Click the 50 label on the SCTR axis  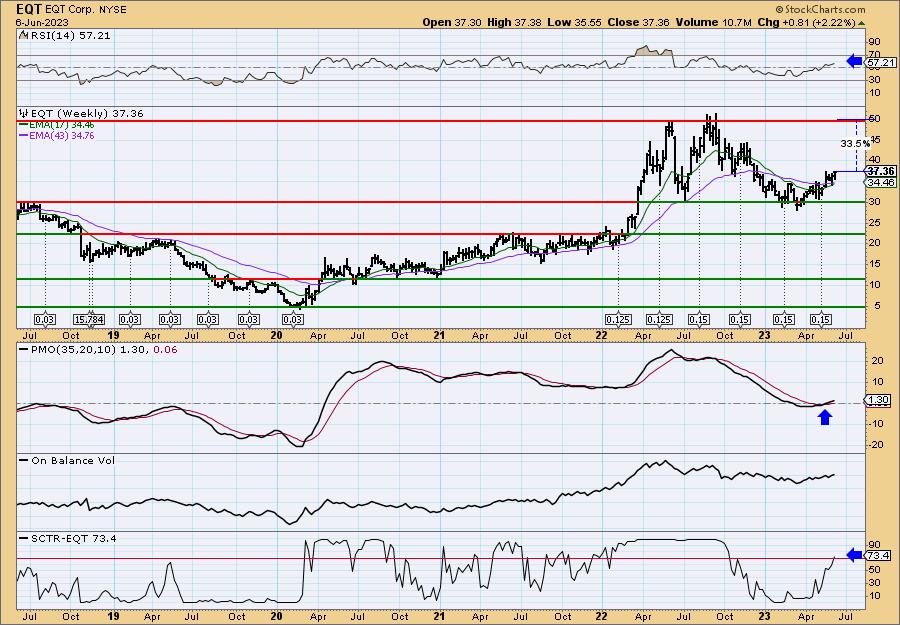876,569
